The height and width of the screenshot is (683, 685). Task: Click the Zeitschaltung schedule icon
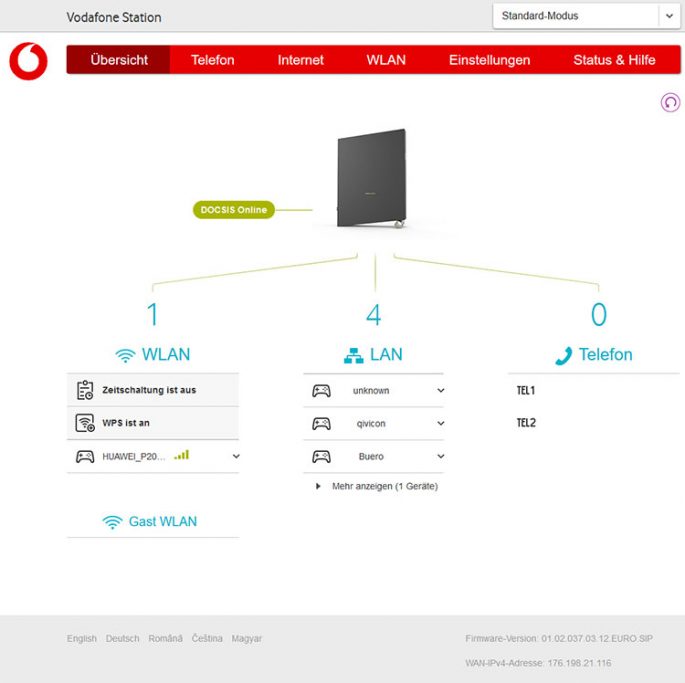coord(85,390)
